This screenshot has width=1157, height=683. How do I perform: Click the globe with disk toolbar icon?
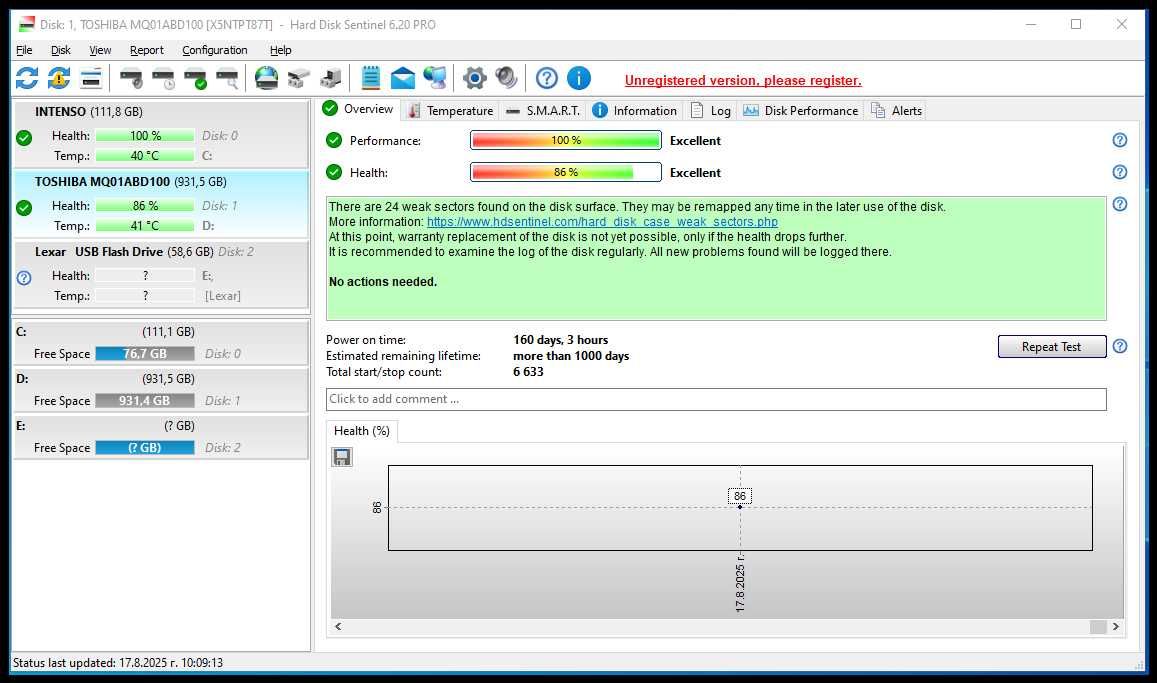tap(266, 78)
